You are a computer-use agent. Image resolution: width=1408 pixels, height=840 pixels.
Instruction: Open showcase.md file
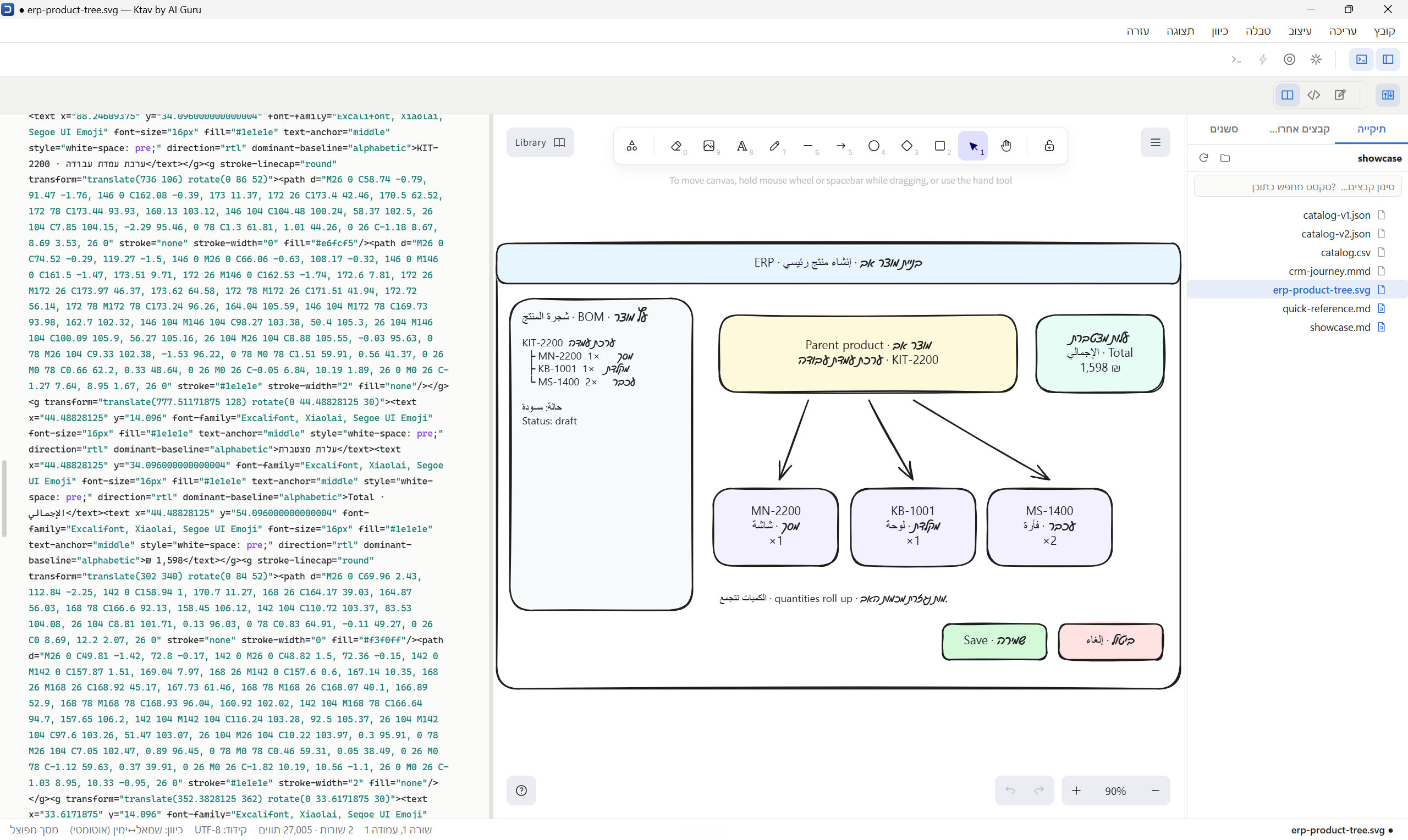point(1297,327)
